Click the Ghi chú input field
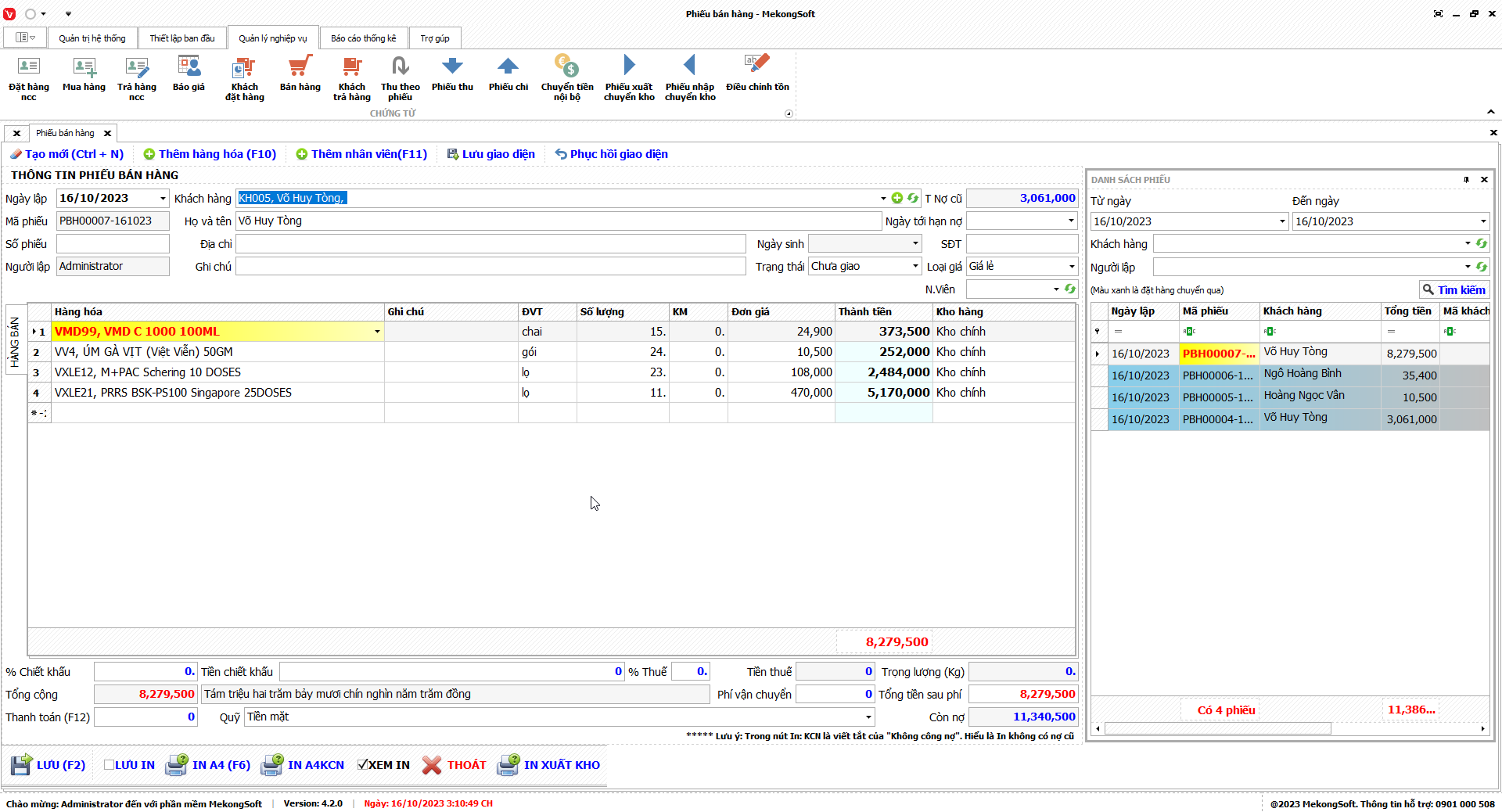1502x812 pixels. (490, 267)
